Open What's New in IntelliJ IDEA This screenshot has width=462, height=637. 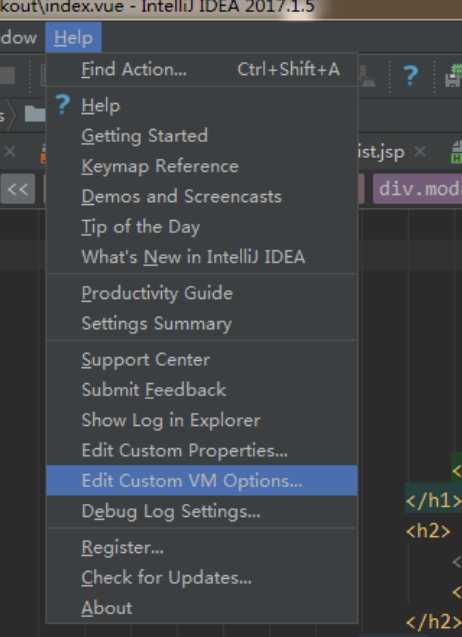(202, 257)
